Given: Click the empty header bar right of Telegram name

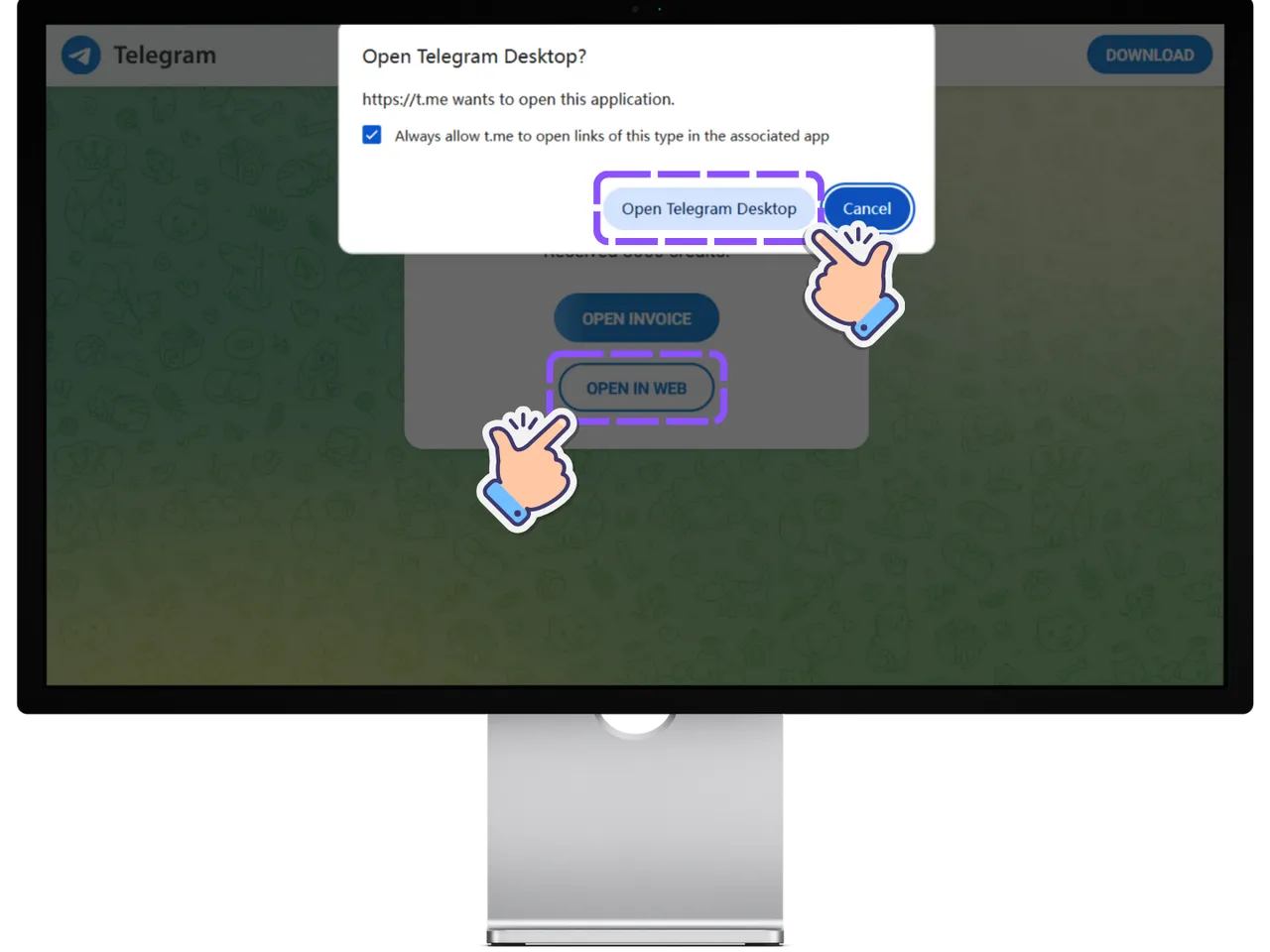Looking at the screenshot, I should [278, 56].
